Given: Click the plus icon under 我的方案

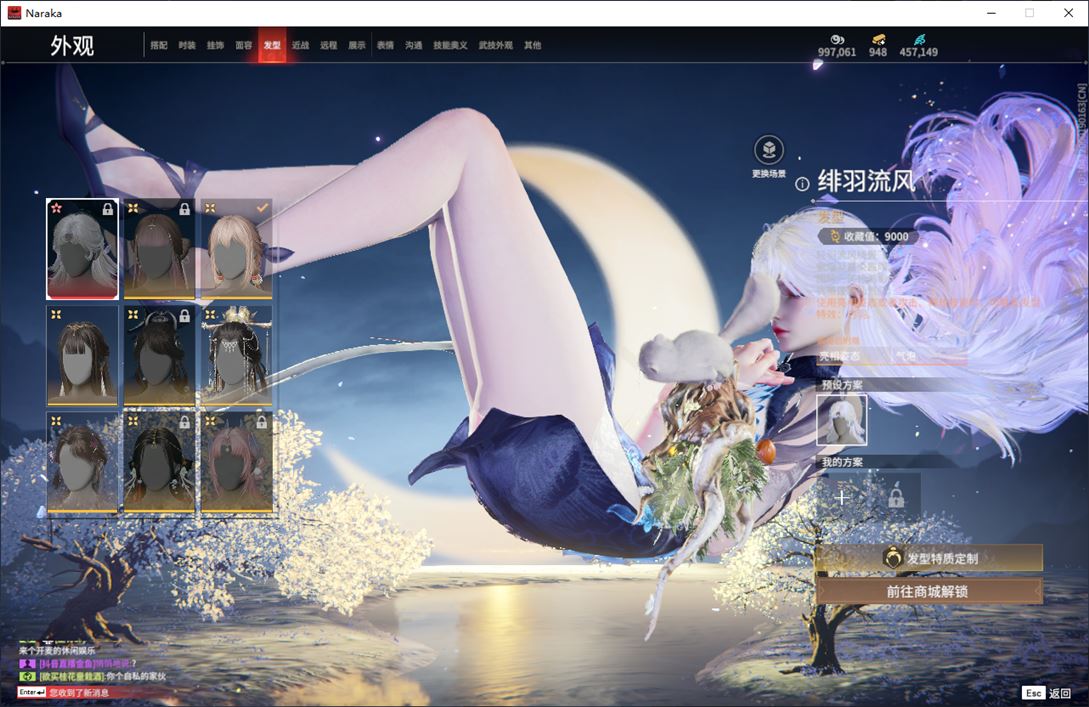Looking at the screenshot, I should click(842, 497).
